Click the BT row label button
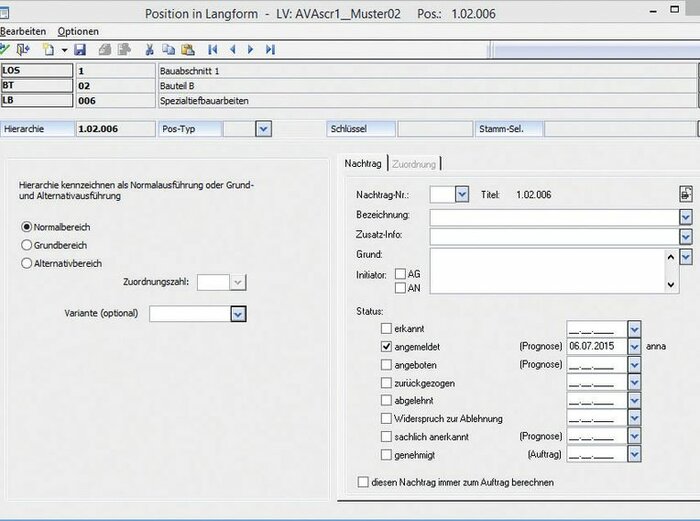Image resolution: width=700 pixels, height=521 pixels. [37, 85]
